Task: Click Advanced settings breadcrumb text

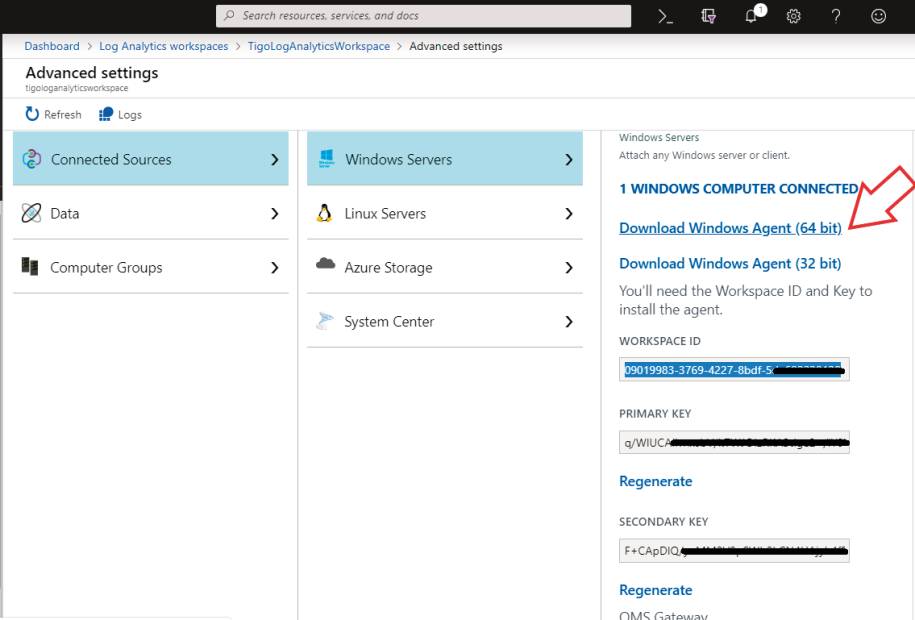Action: 456,46
